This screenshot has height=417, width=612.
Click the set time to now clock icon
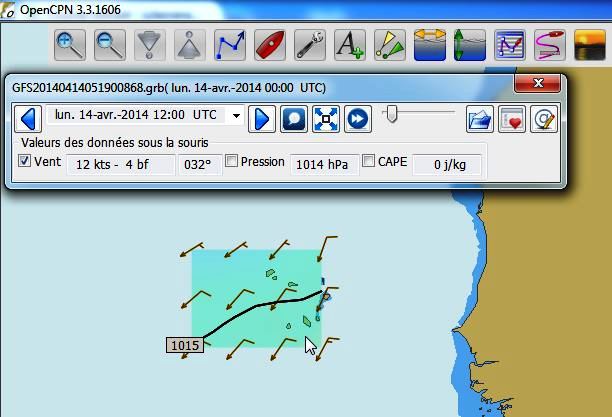pyautogui.click(x=294, y=119)
